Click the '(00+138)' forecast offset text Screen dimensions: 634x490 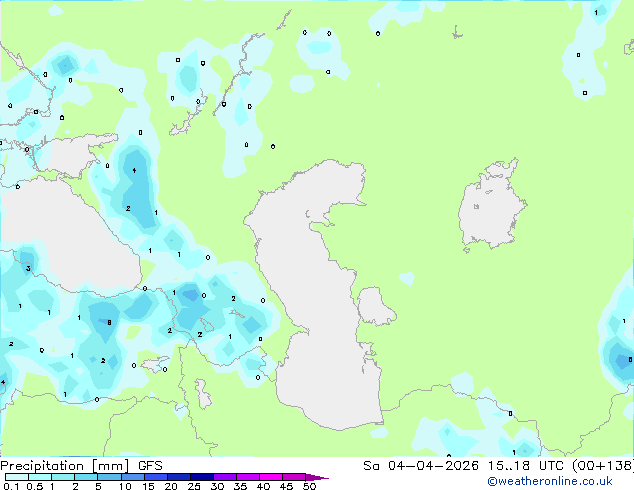coord(603,466)
